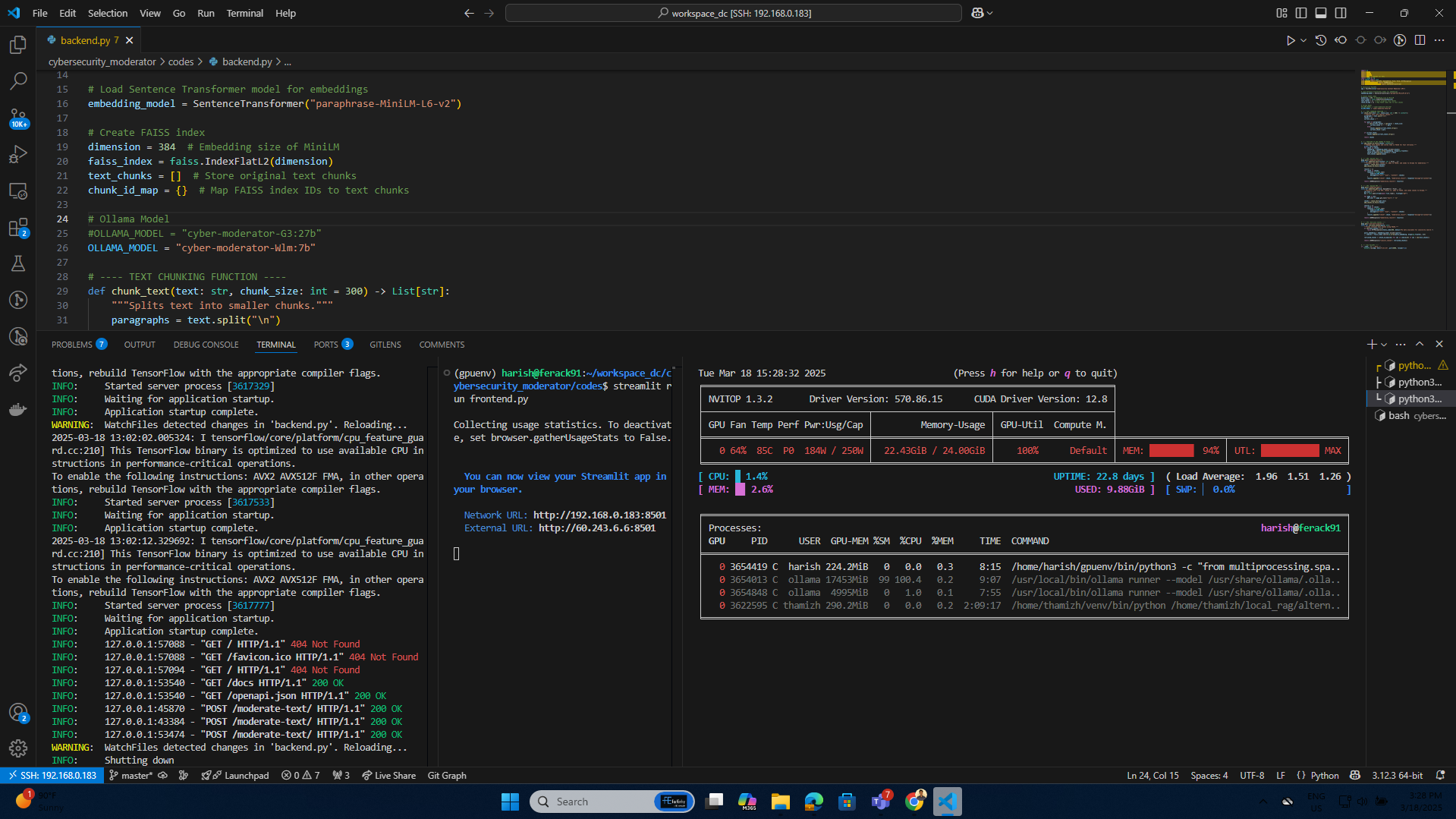The height and width of the screenshot is (819, 1456).
Task: Open Copilot status icon in status bar
Action: [x=1355, y=776]
